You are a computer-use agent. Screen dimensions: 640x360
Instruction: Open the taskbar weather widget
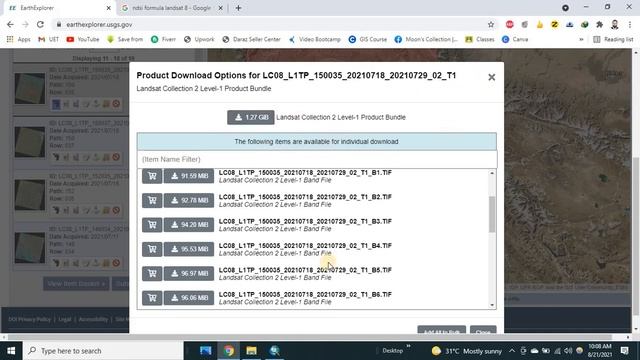[467, 351]
